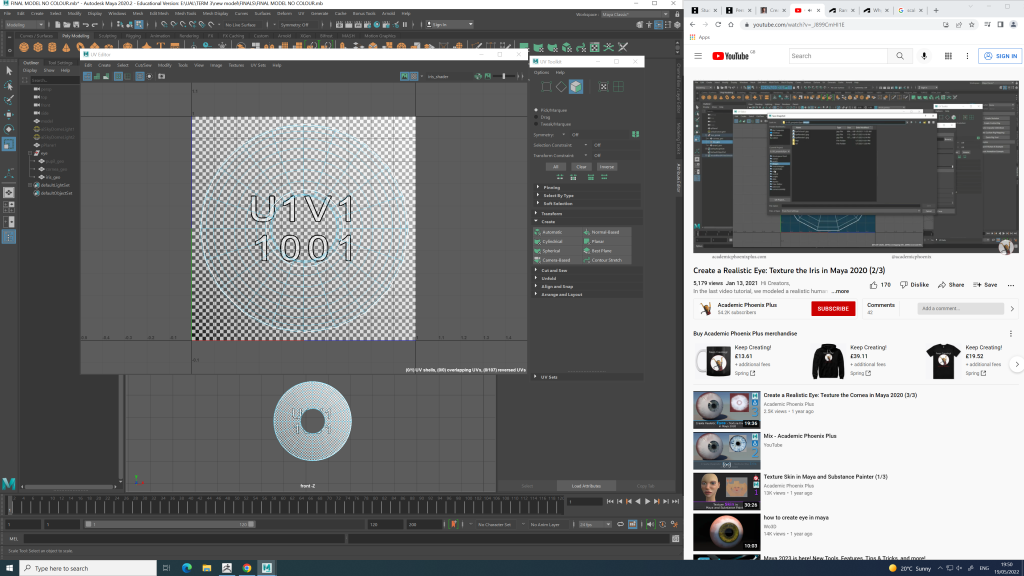Click the Maya icon in the Windows taskbar
Screen dimensions: 1024x576
click(266, 568)
